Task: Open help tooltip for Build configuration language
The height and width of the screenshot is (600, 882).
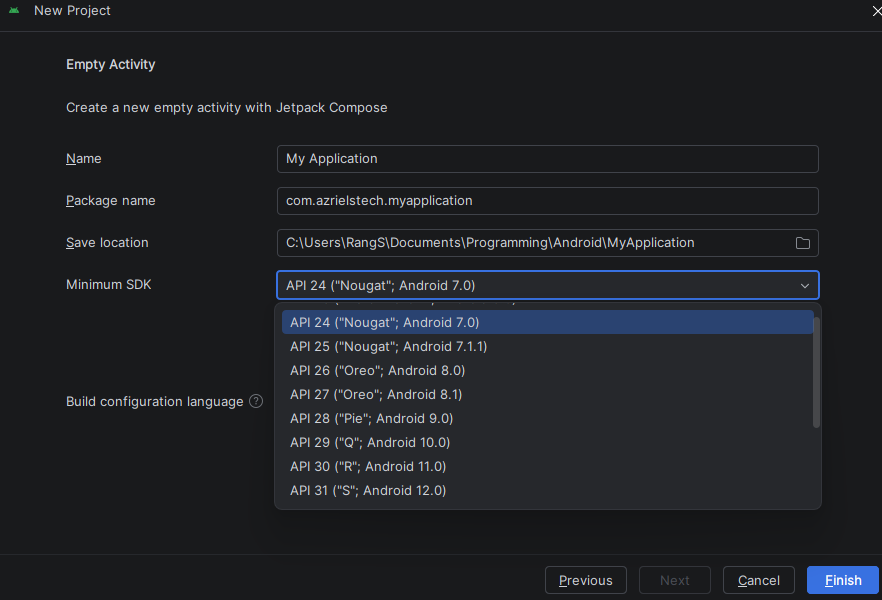Action: [256, 401]
